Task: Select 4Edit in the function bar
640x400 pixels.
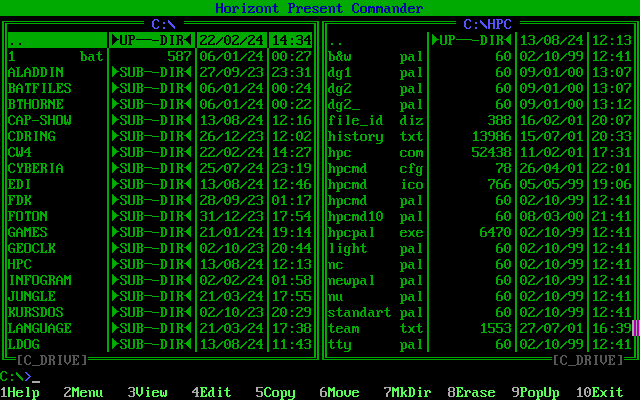Action: click(211, 393)
